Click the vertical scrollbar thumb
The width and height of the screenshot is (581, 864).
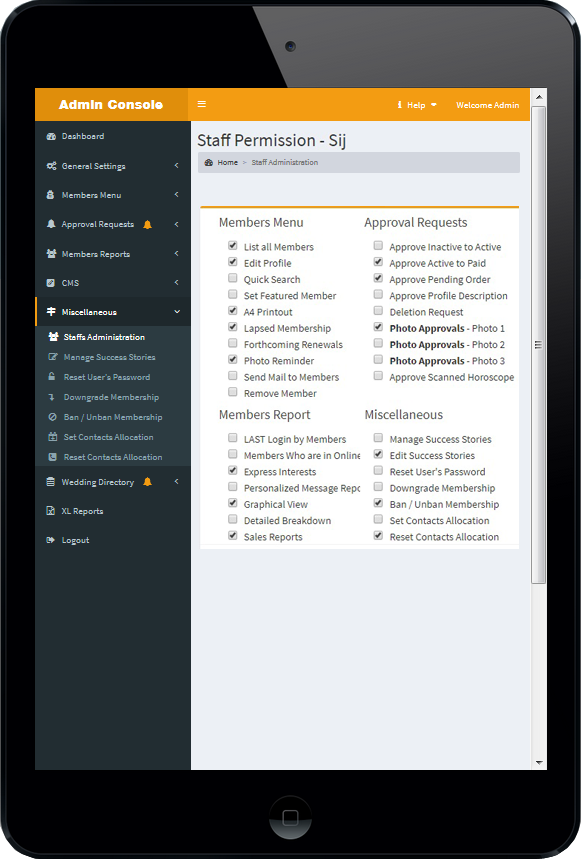point(539,345)
